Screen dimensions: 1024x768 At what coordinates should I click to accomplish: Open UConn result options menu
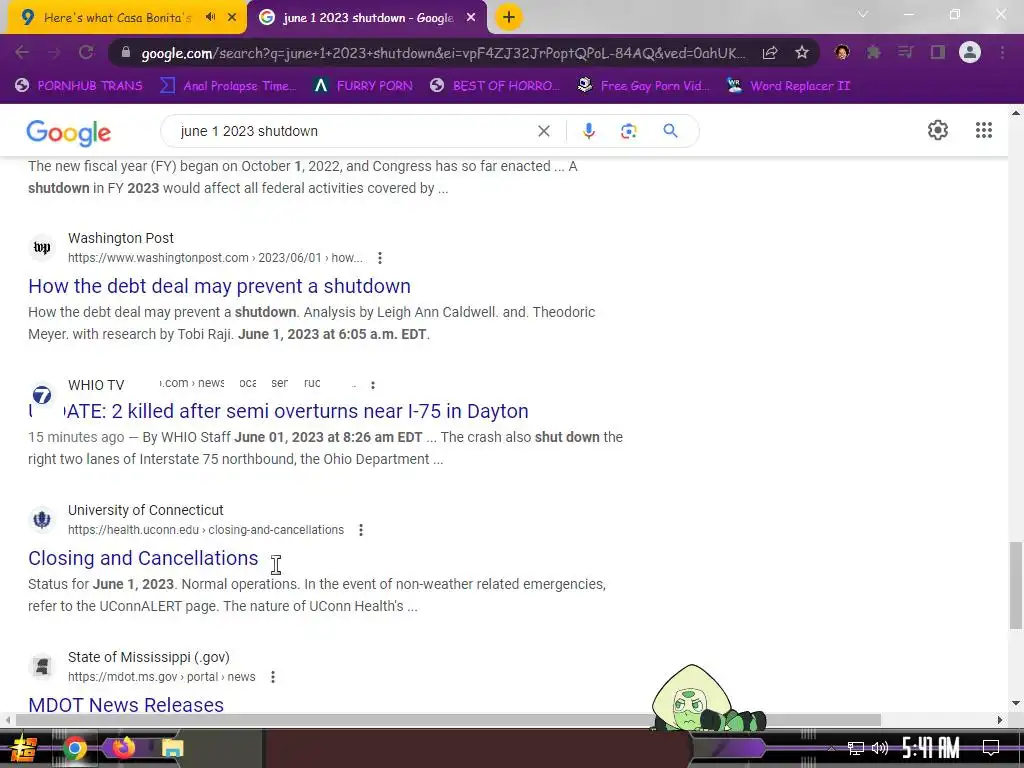click(360, 530)
